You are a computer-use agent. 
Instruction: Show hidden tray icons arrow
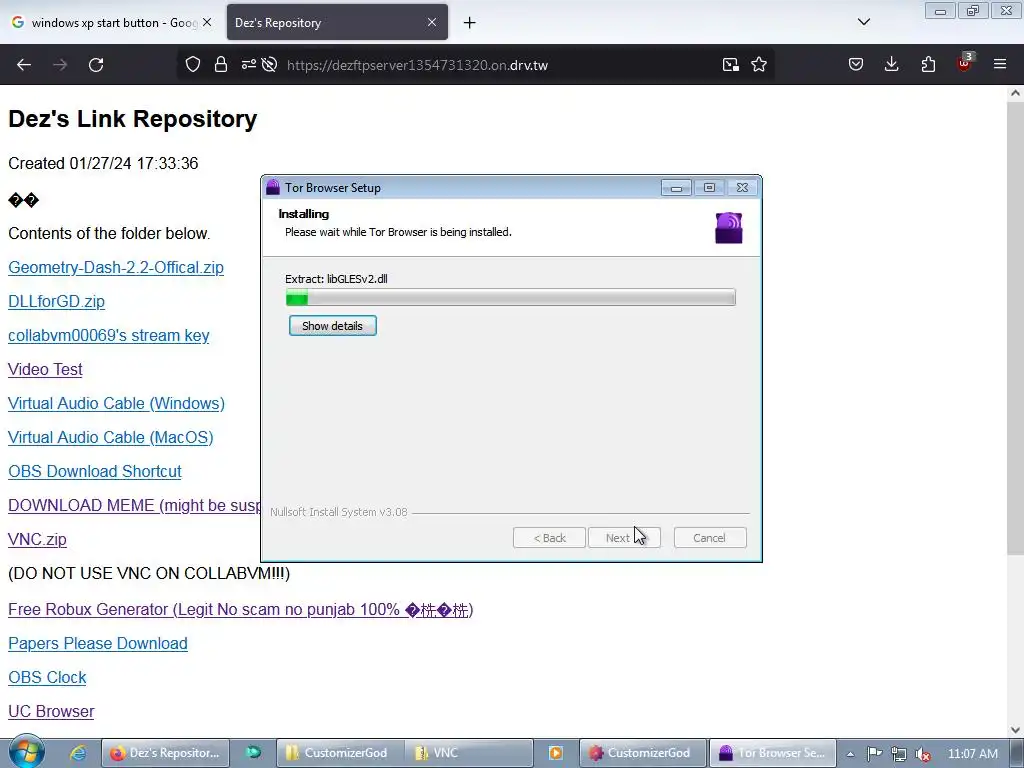point(850,754)
